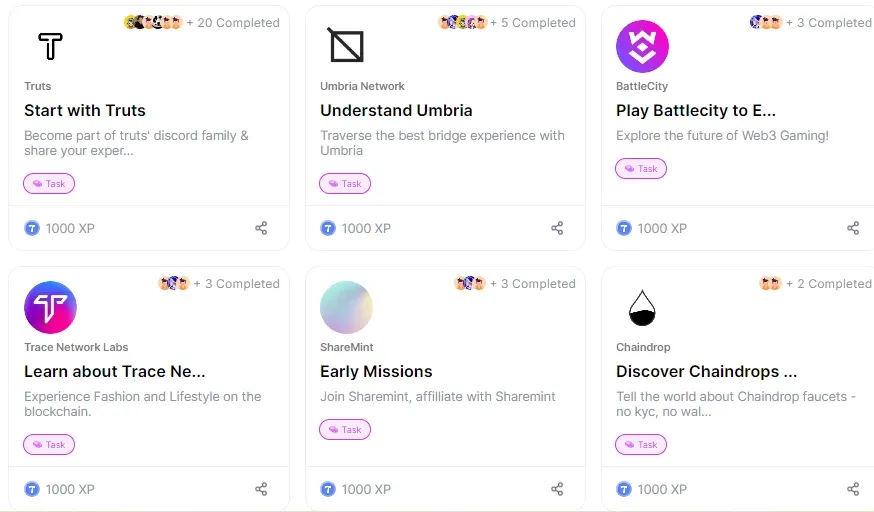
Task: Click the purple BattleCity logo
Action: pos(642,46)
